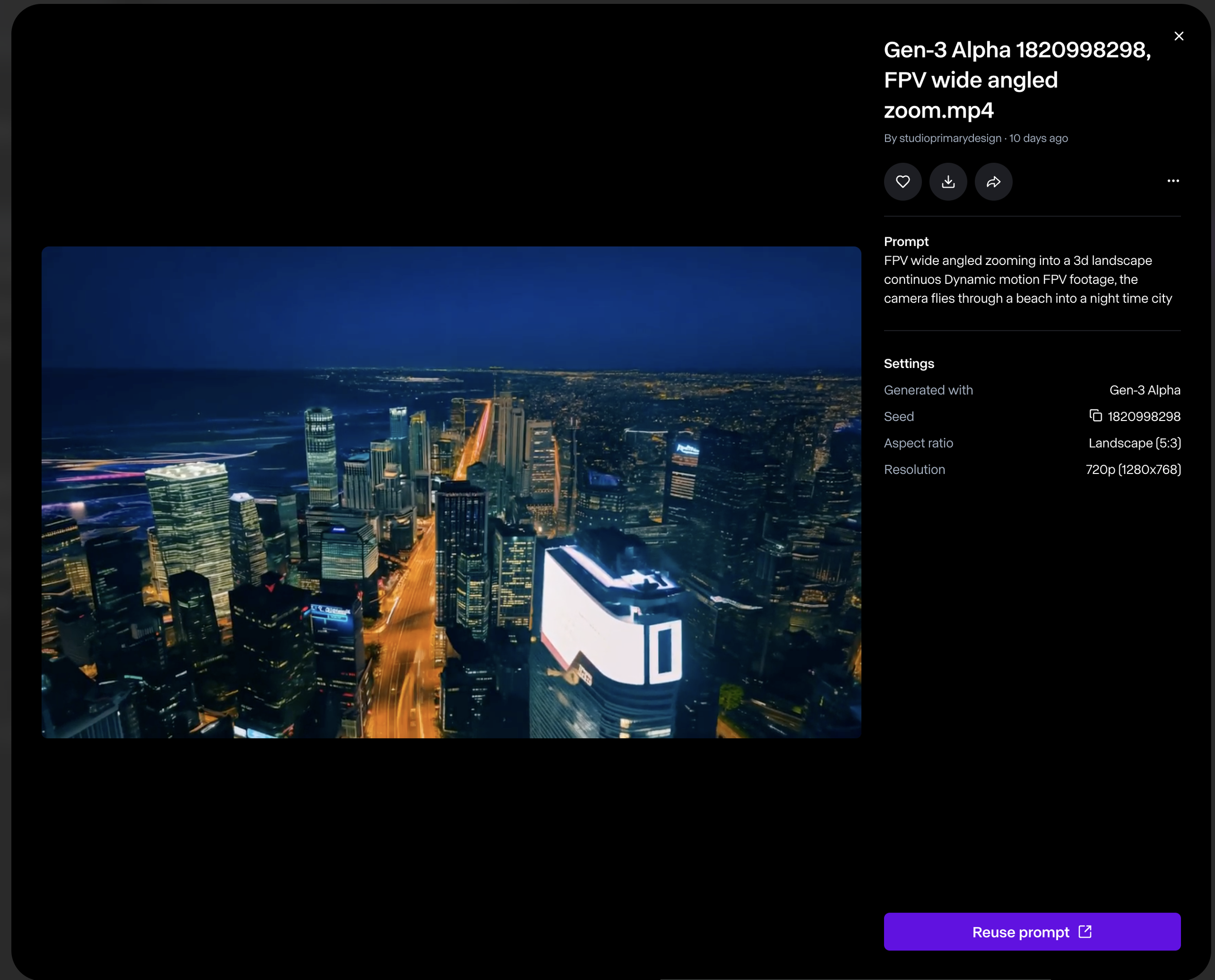Click the Settings section heading
1215x980 pixels.
[908, 364]
